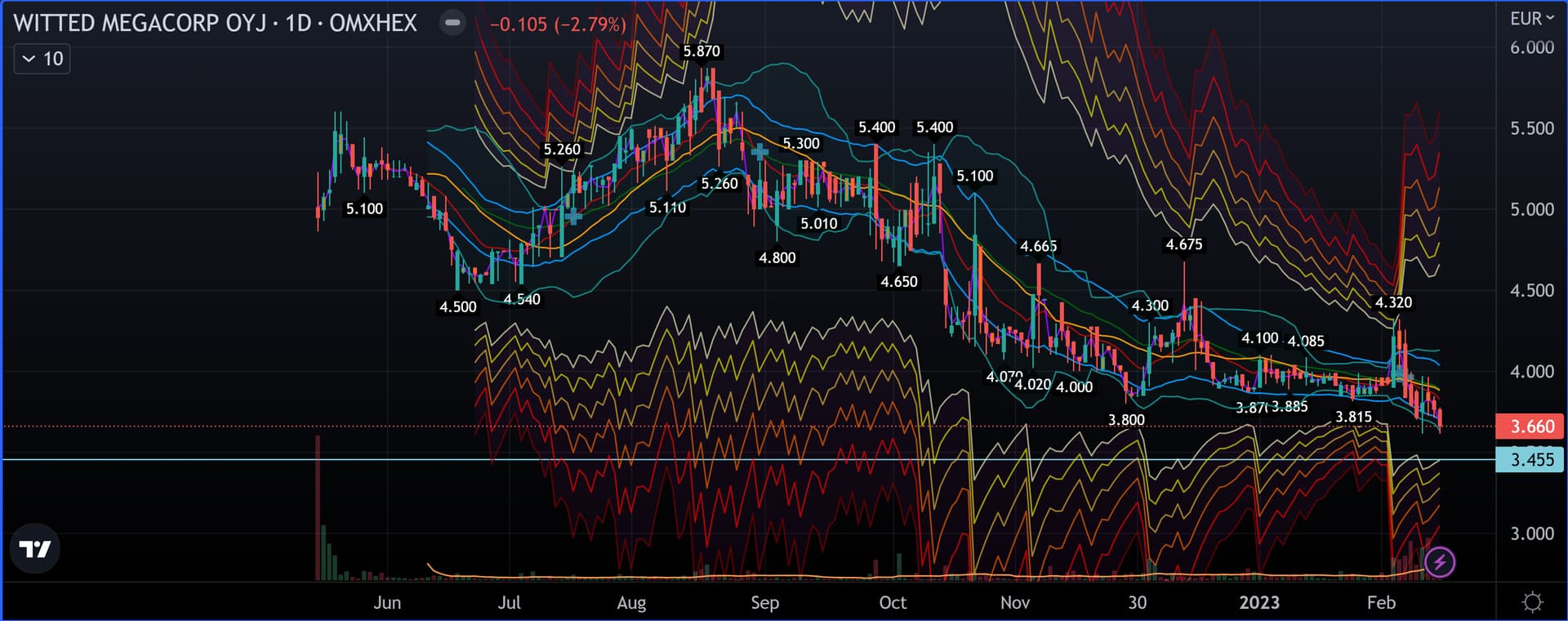Click the 5.870 high price annotation

(x=702, y=51)
